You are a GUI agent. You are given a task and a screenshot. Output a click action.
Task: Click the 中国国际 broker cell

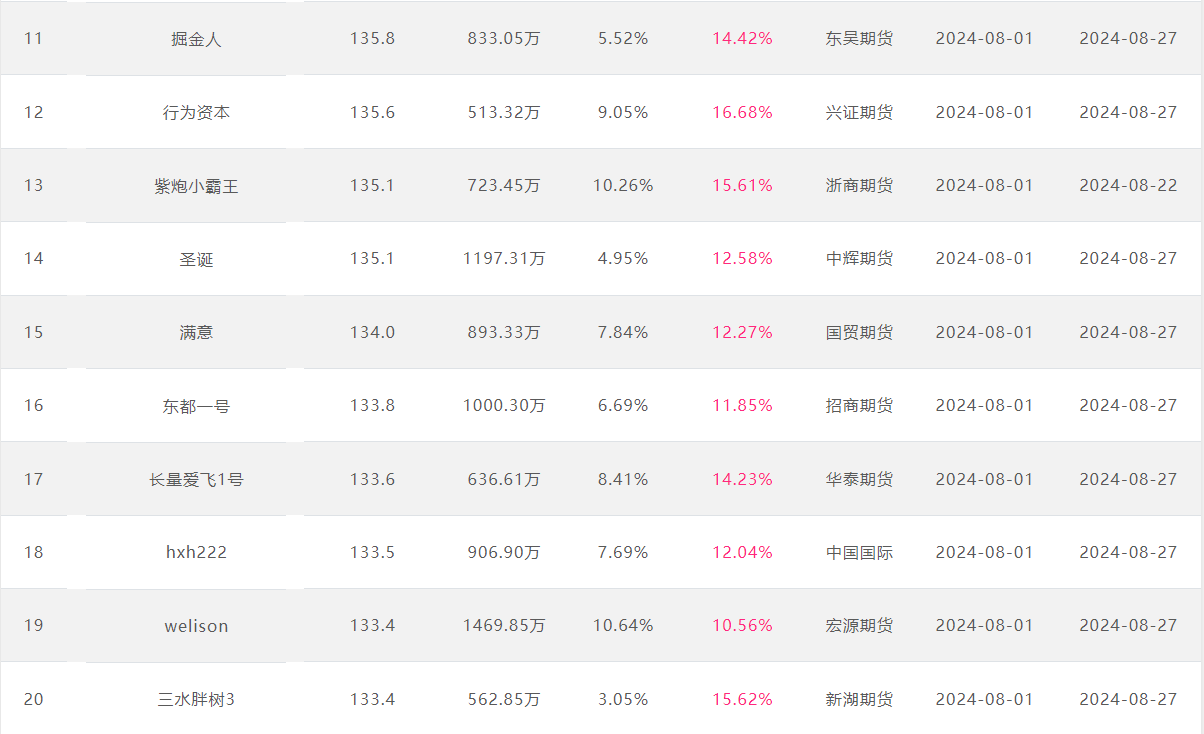coord(859,552)
